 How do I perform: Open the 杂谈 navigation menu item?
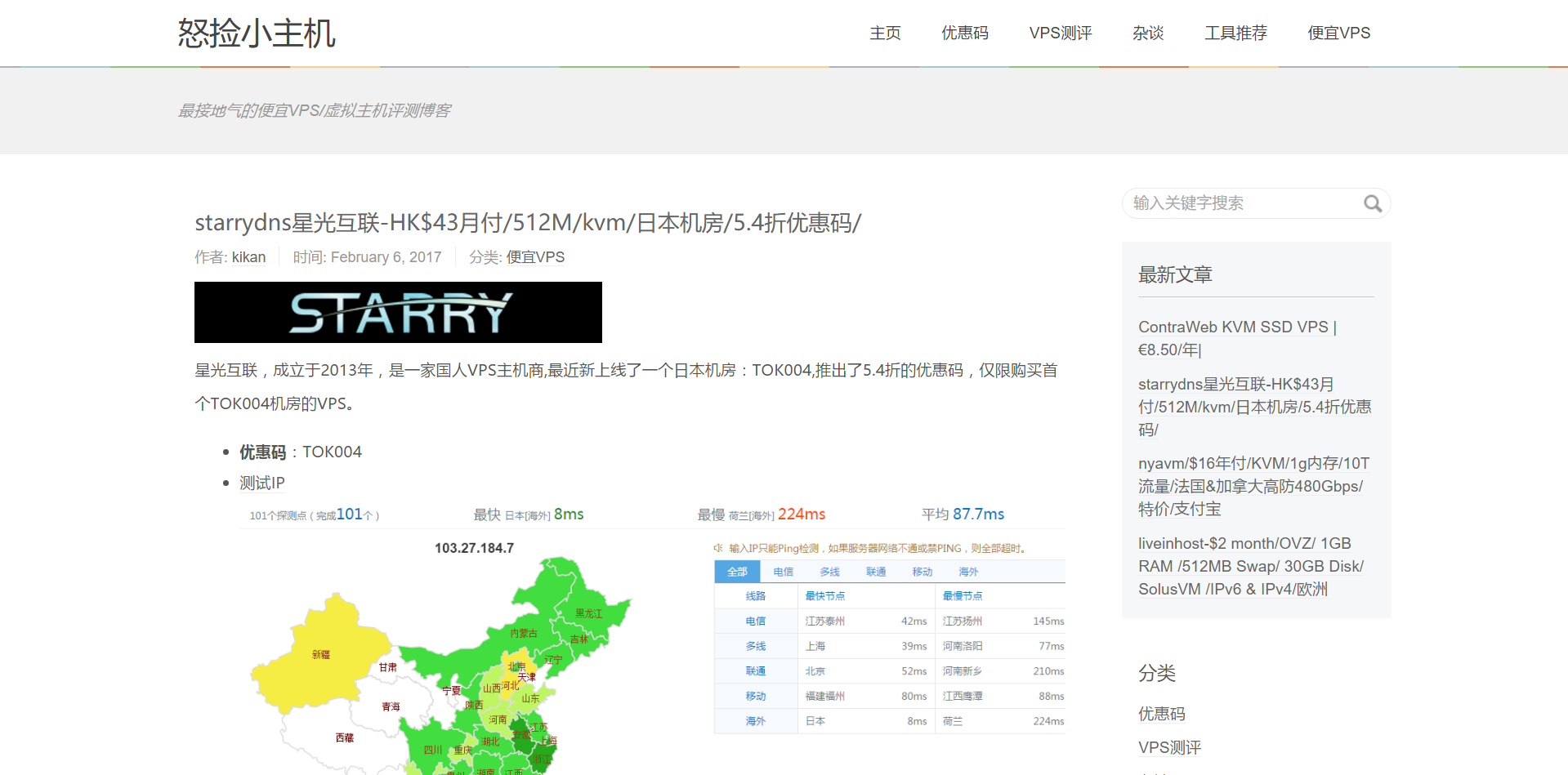coord(1148,33)
